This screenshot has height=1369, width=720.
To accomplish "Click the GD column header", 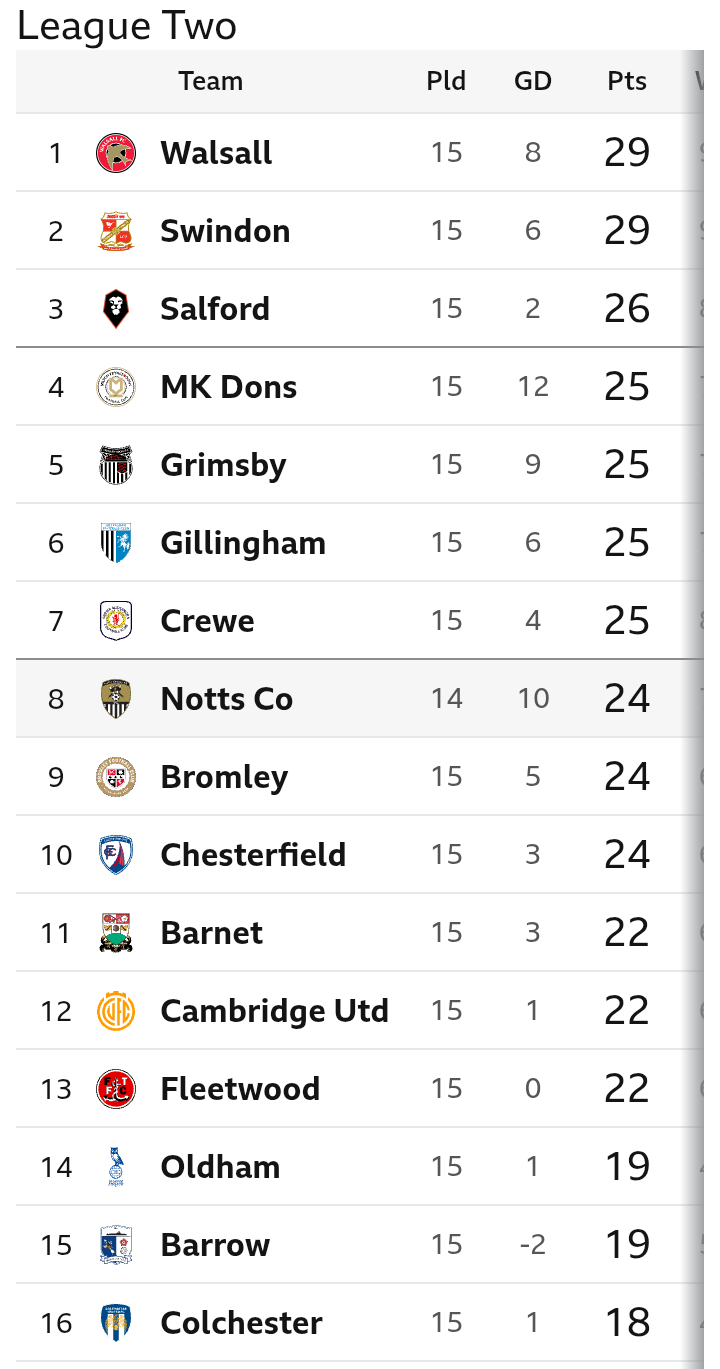I will 533,81.
